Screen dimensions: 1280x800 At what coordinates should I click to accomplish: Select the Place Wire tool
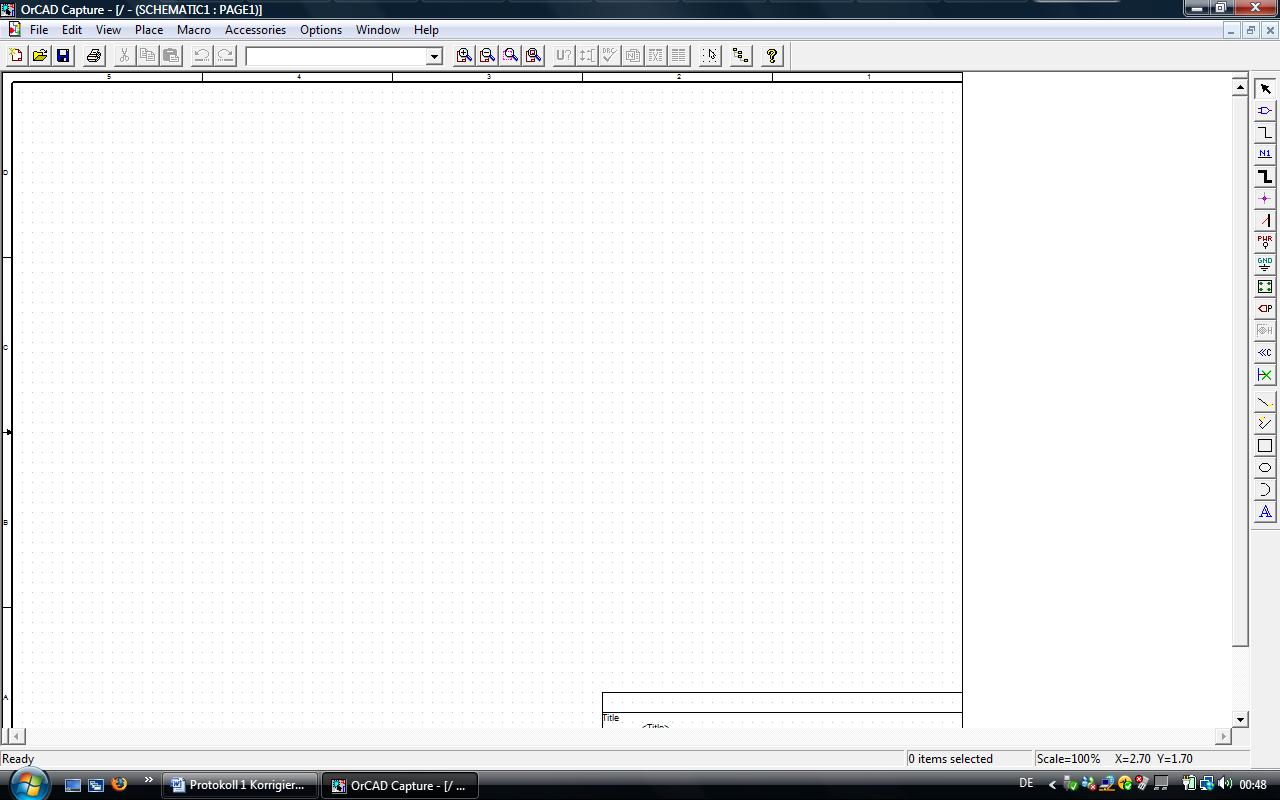click(1265, 133)
